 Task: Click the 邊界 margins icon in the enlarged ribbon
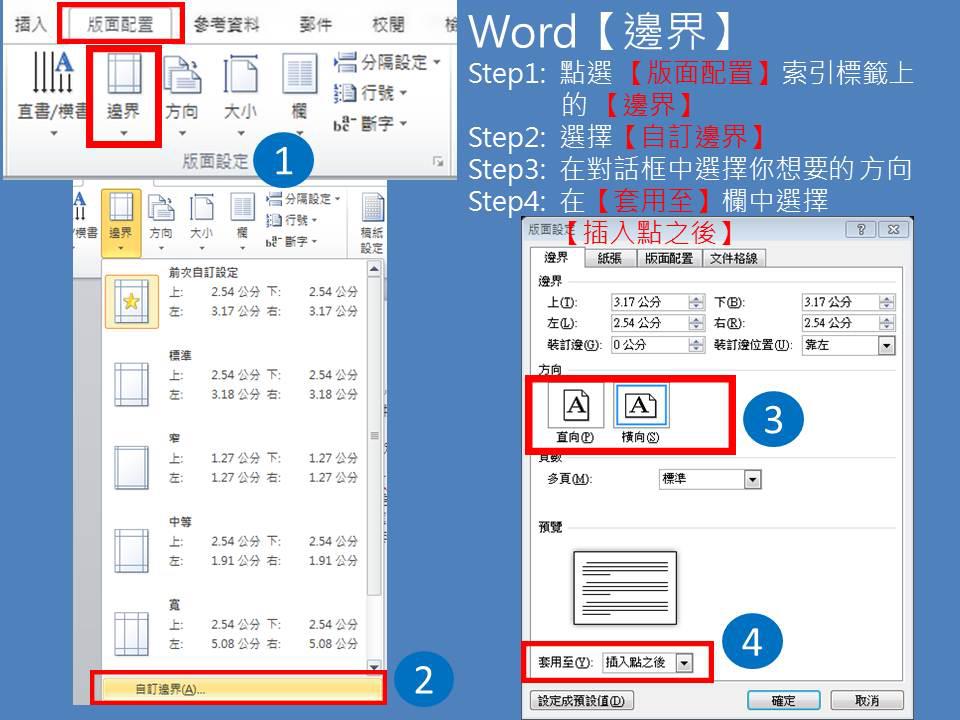(x=124, y=73)
